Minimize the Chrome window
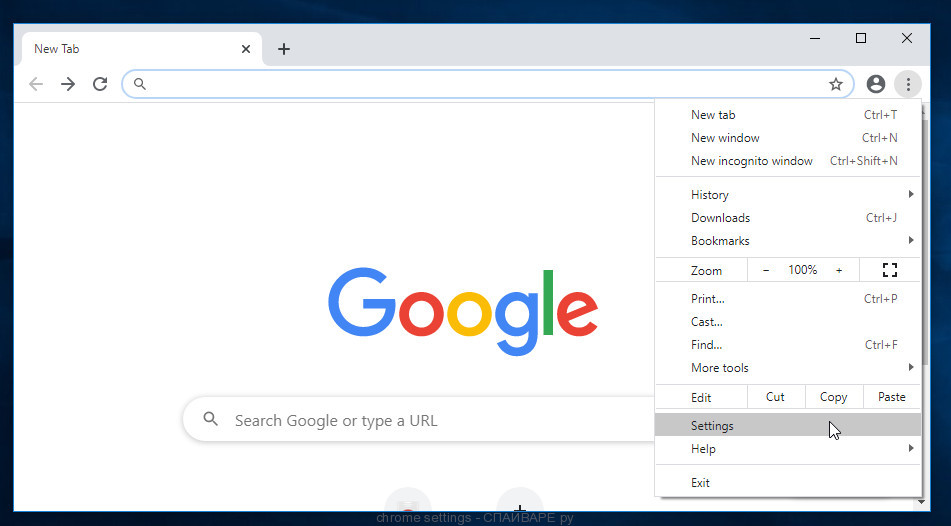The width and height of the screenshot is (951, 526). pyautogui.click(x=815, y=38)
